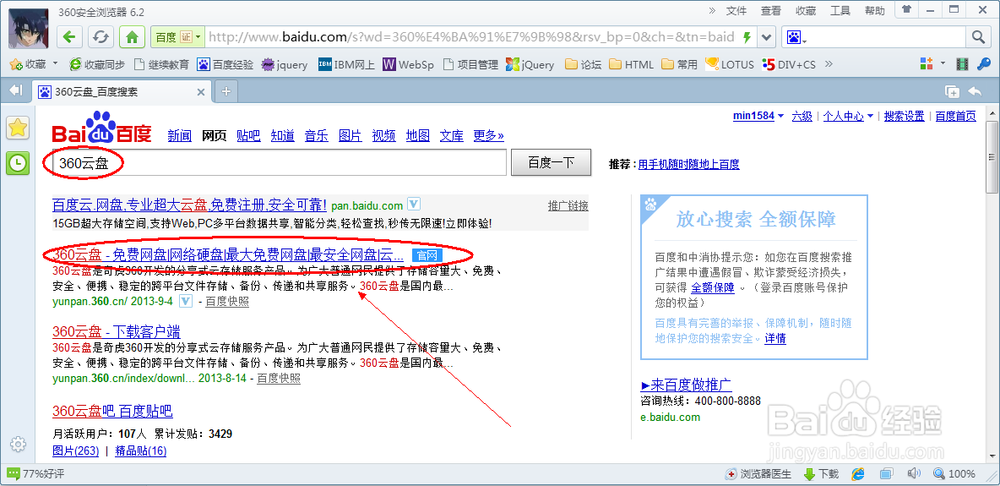The image size is (1000, 486).
Task: Restore closed tab with undo arrow
Action: pos(974,91)
